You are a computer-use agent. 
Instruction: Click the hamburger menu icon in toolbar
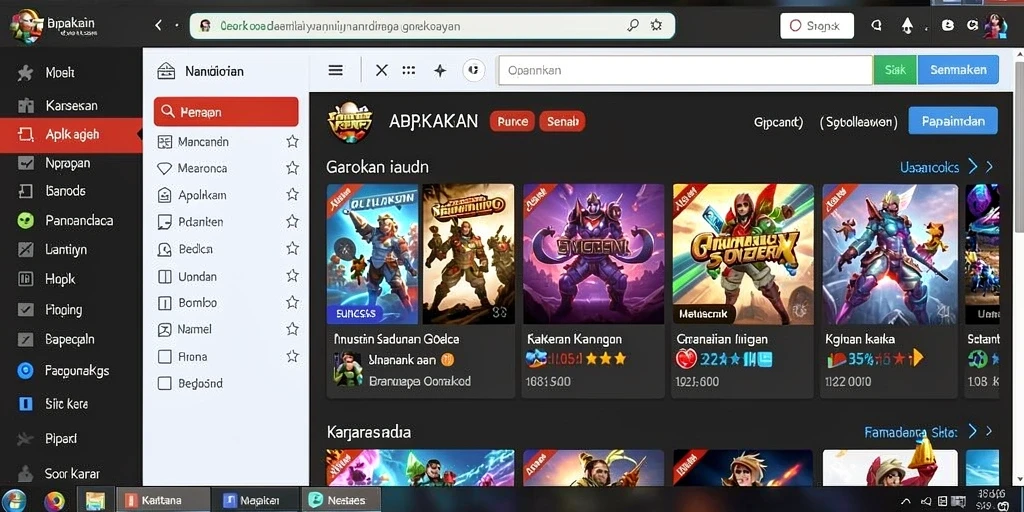point(336,71)
